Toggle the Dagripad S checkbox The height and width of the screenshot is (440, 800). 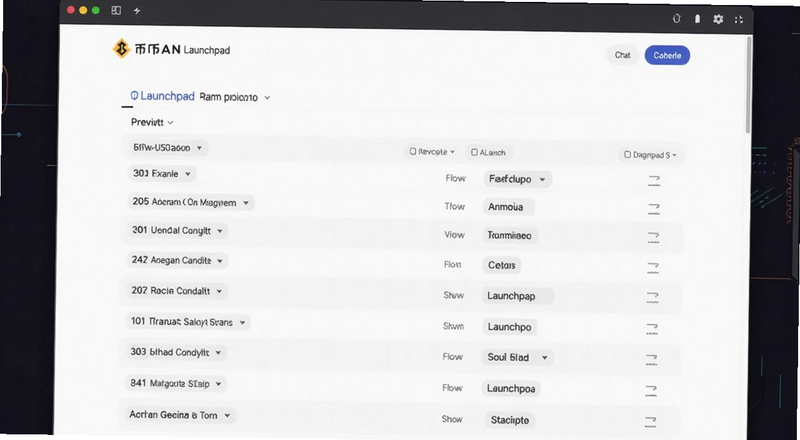pyautogui.click(x=628, y=154)
